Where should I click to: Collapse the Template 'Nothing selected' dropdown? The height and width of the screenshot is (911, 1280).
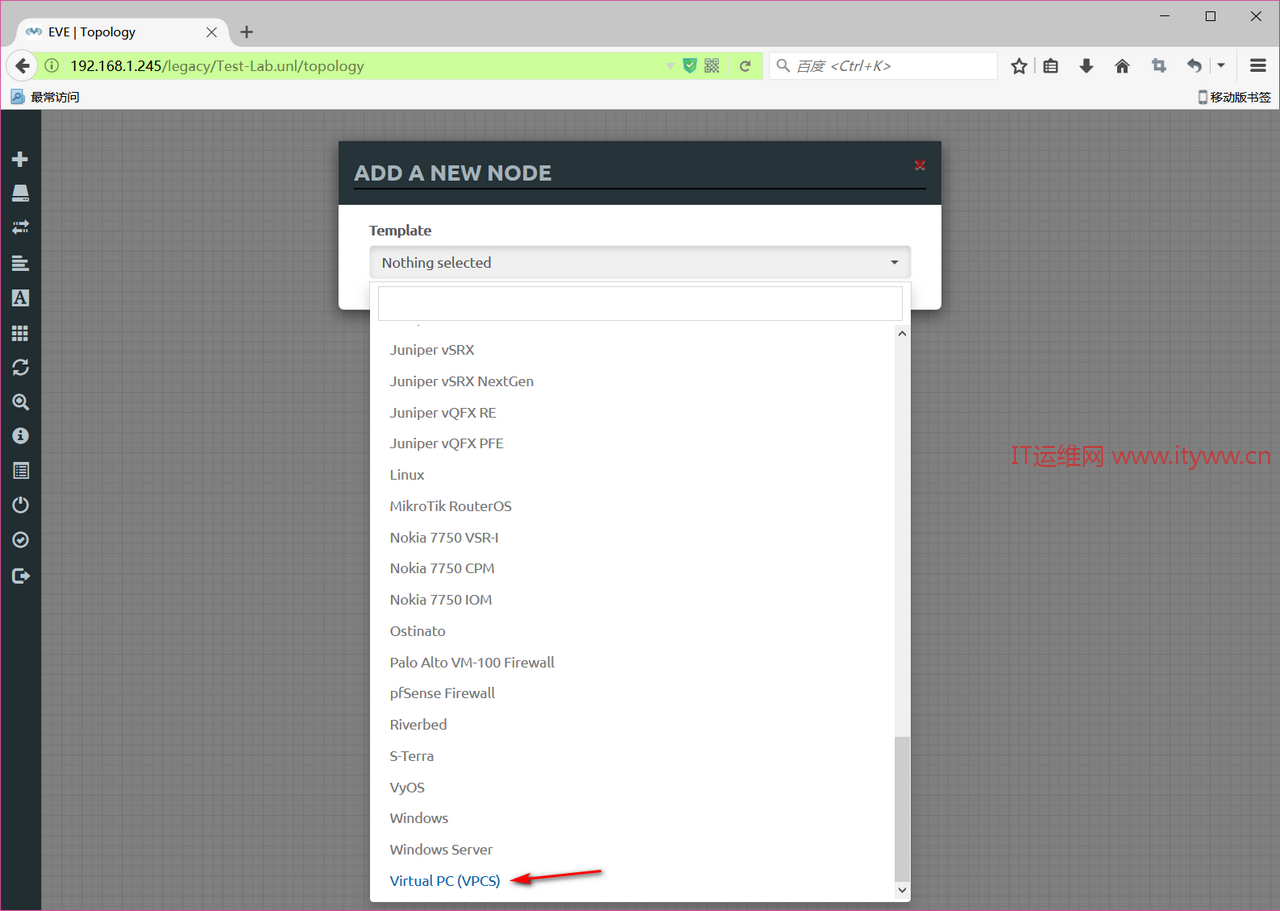click(x=640, y=262)
